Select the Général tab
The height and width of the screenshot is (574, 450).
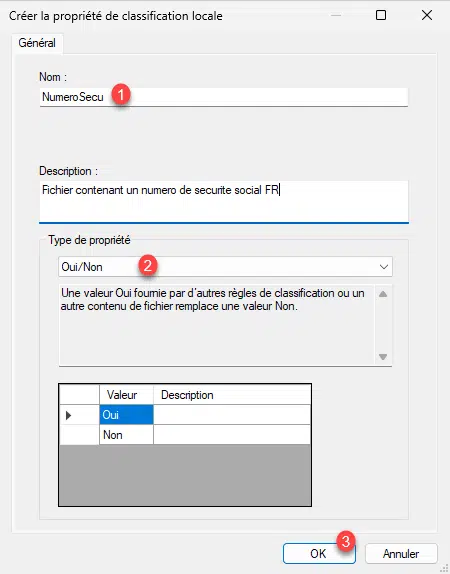[37, 43]
